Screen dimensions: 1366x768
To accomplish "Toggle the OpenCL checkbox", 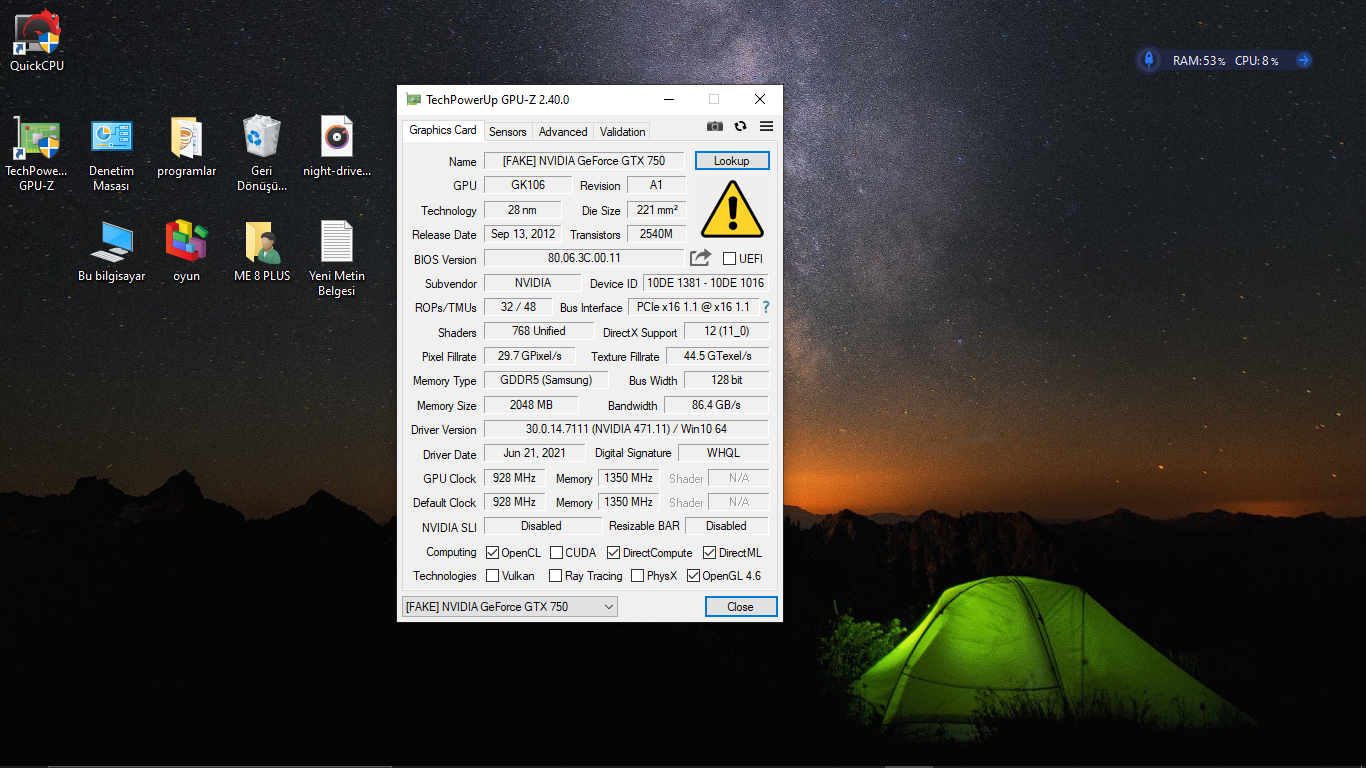I will (492, 553).
